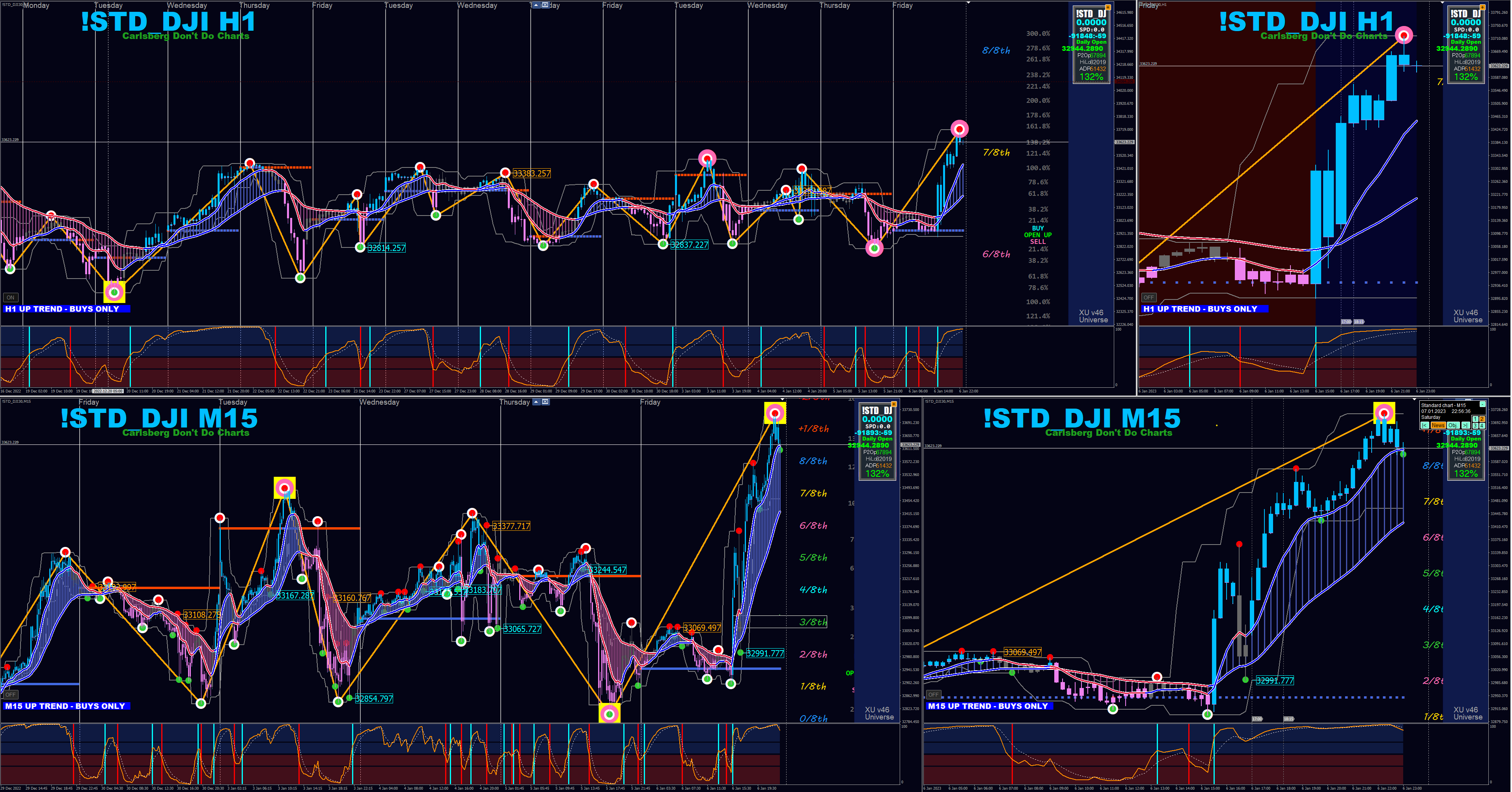Image resolution: width=1512 pixels, height=792 pixels.
Task: Click the 17:00 time marker on bottom-right chart
Action: point(1257,719)
